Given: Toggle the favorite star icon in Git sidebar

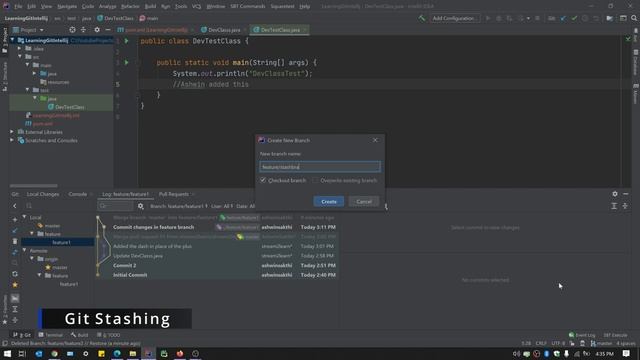Looking at the screenshot, I should tap(15, 284).
